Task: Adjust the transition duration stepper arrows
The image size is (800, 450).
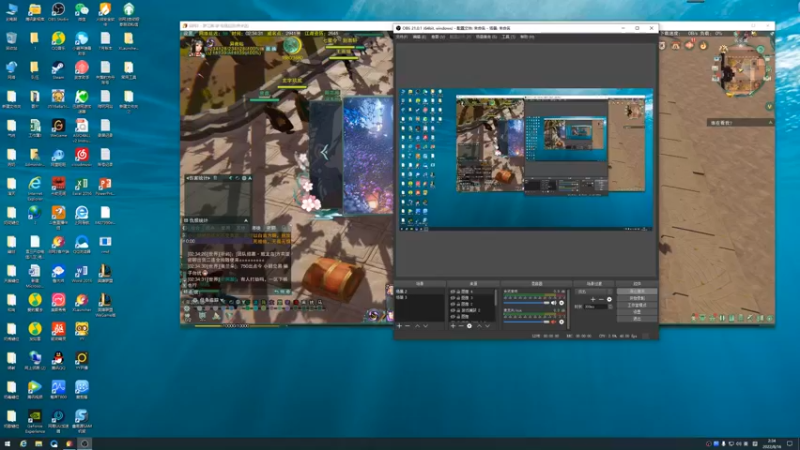Action: 610,307
